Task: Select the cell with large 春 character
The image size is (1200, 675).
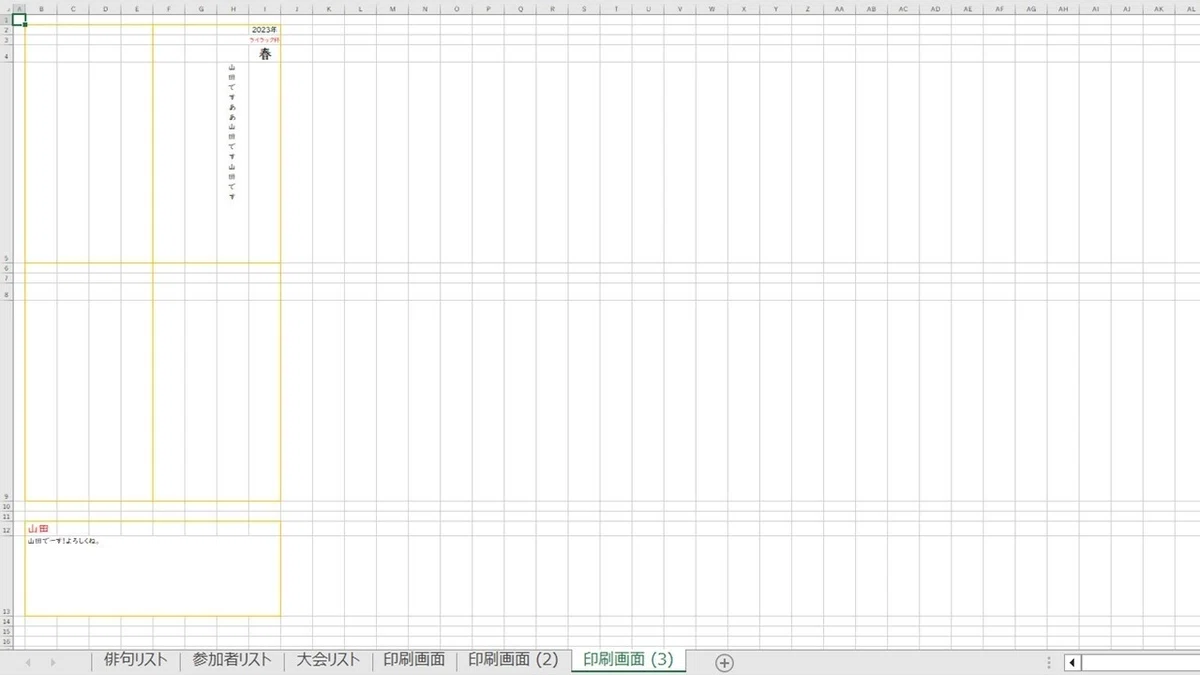Action: (264, 54)
